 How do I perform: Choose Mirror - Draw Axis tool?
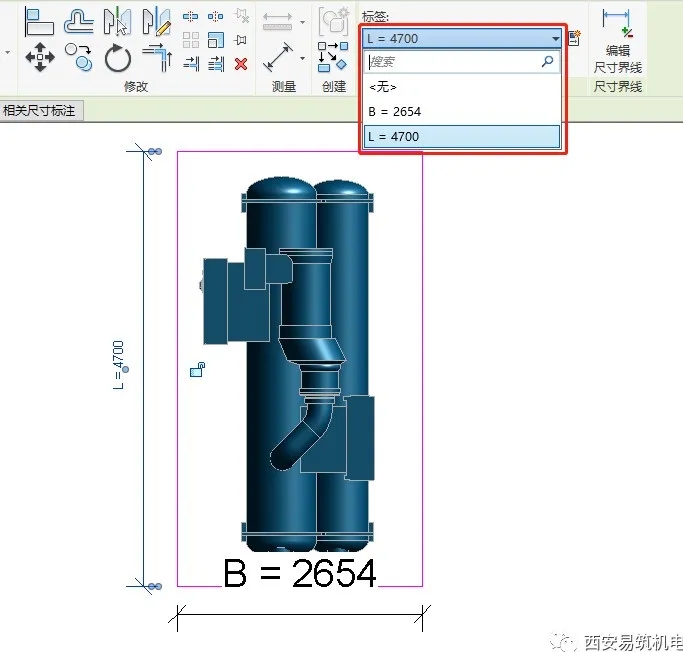(156, 21)
